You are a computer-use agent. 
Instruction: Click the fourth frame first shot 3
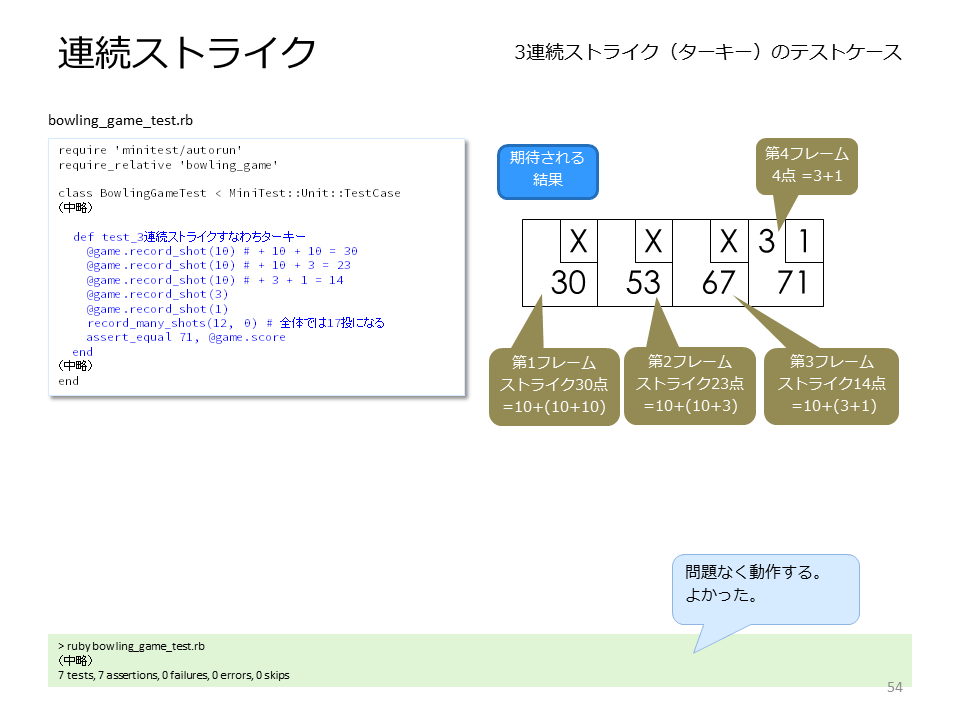click(x=767, y=241)
